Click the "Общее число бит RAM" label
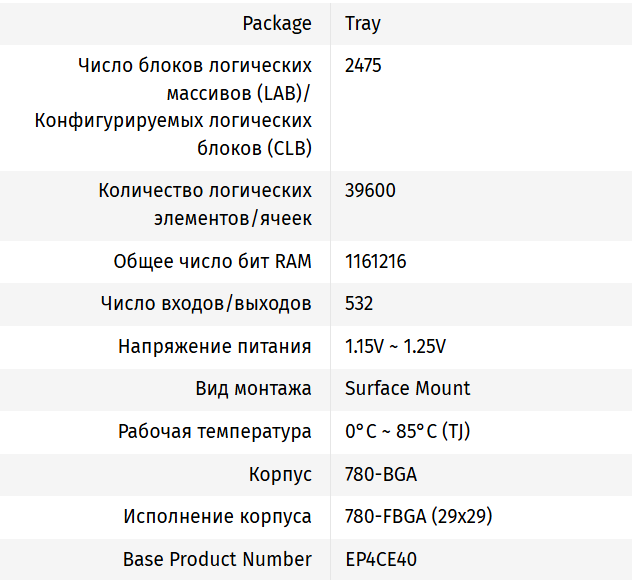Screen dimensions: 632x580 (x=212, y=262)
